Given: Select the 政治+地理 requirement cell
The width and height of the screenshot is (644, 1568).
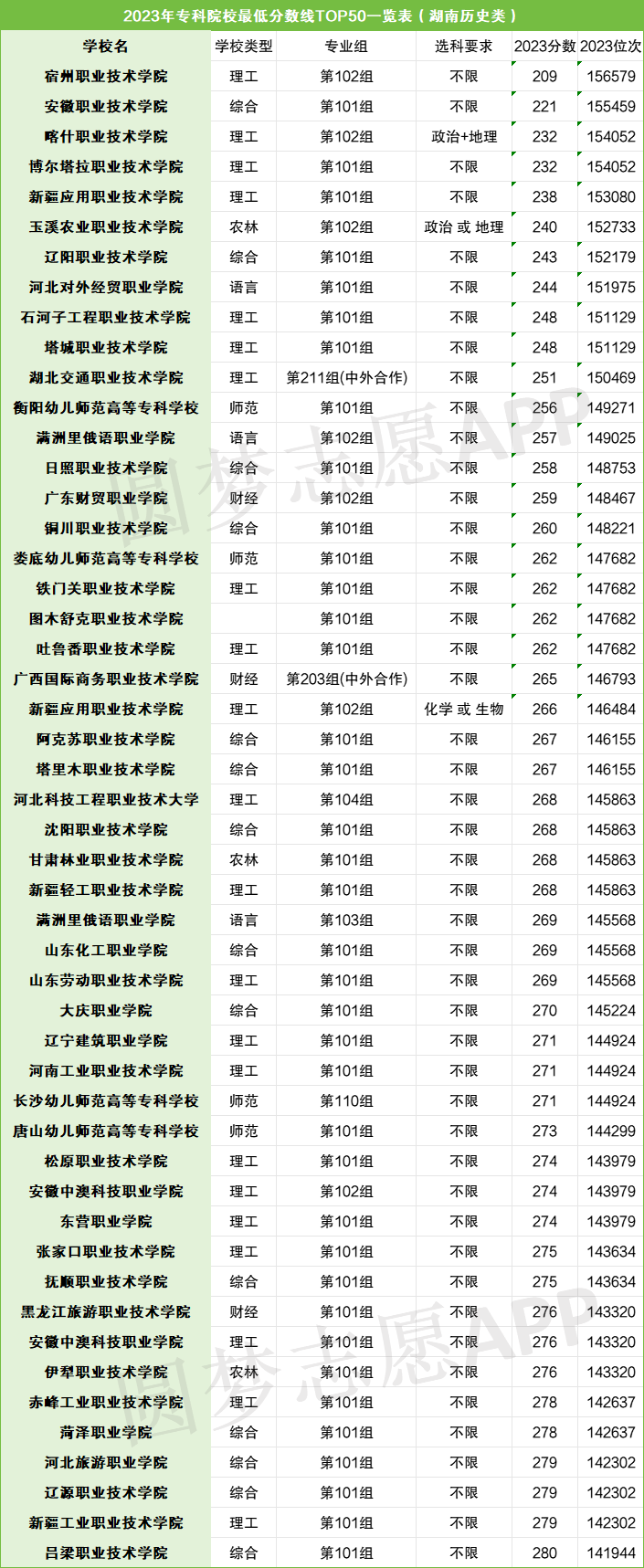Looking at the screenshot, I should pyautogui.click(x=464, y=137).
